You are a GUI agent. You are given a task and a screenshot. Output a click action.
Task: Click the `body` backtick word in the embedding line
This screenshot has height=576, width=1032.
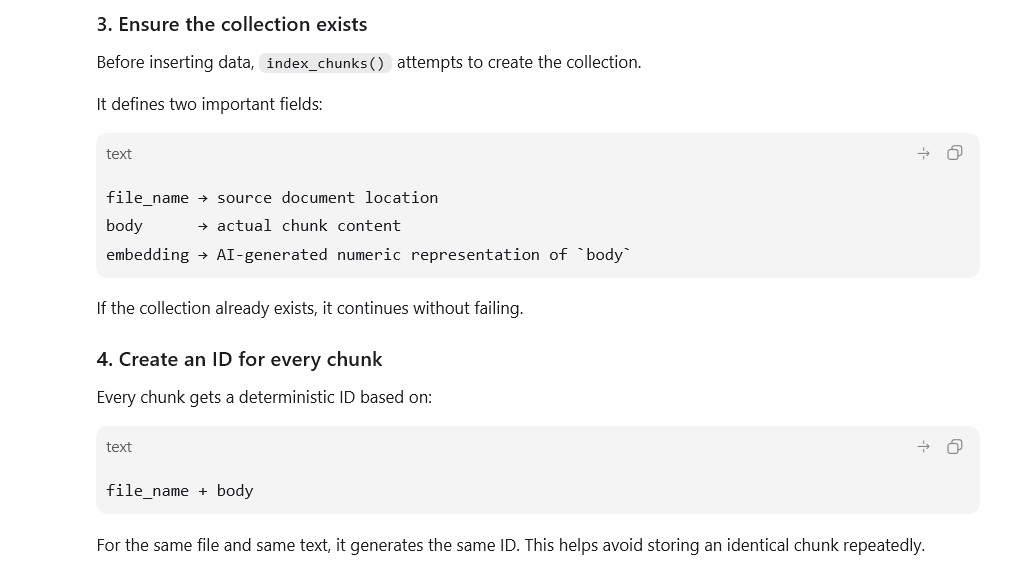(x=604, y=255)
